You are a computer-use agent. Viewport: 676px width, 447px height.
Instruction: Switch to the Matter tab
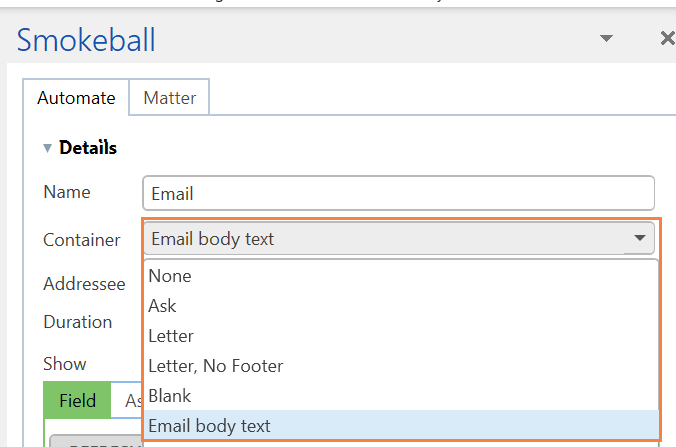[x=169, y=98]
